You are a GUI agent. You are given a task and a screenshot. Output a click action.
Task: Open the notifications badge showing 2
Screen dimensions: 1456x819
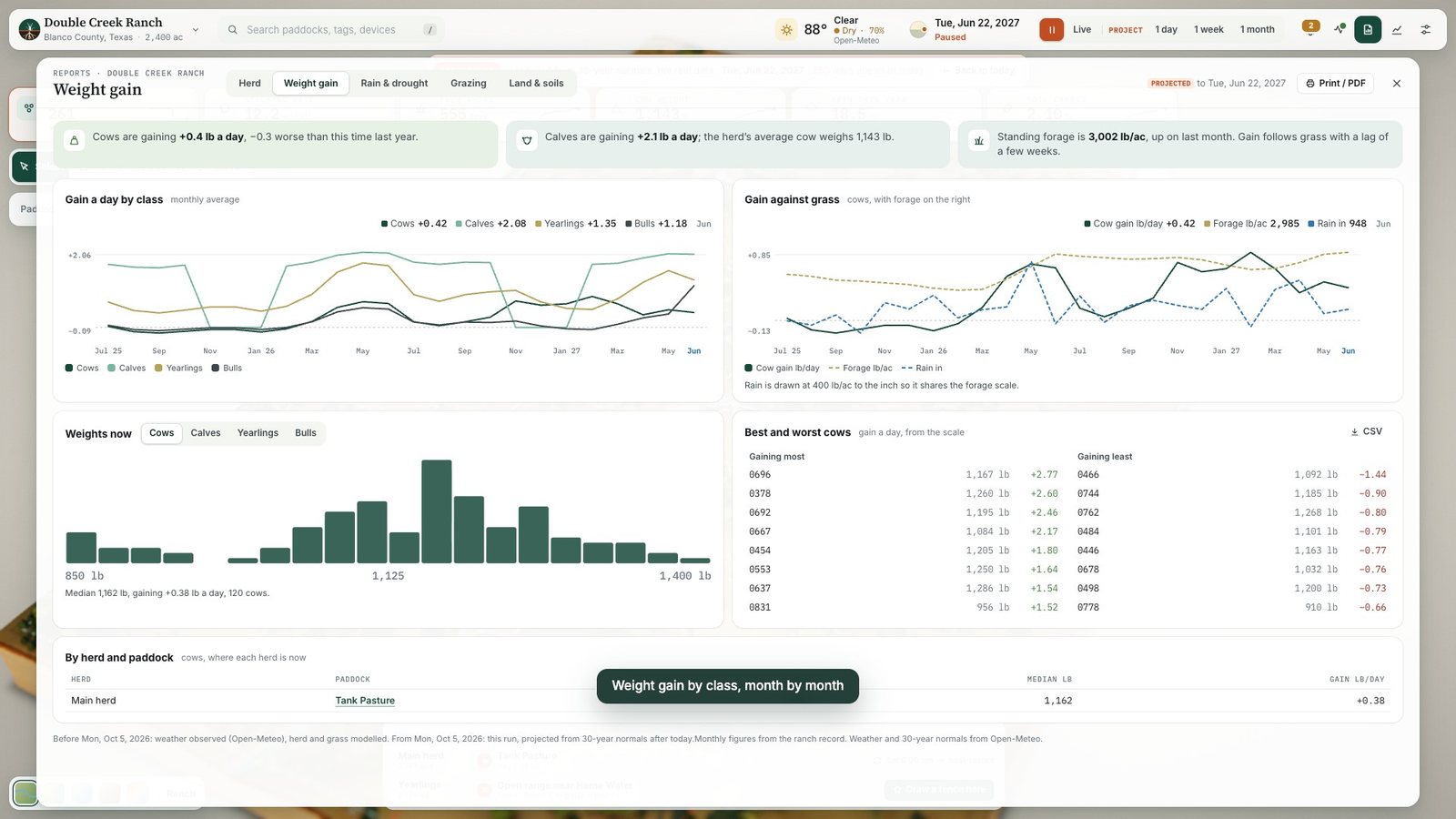pyautogui.click(x=1310, y=26)
